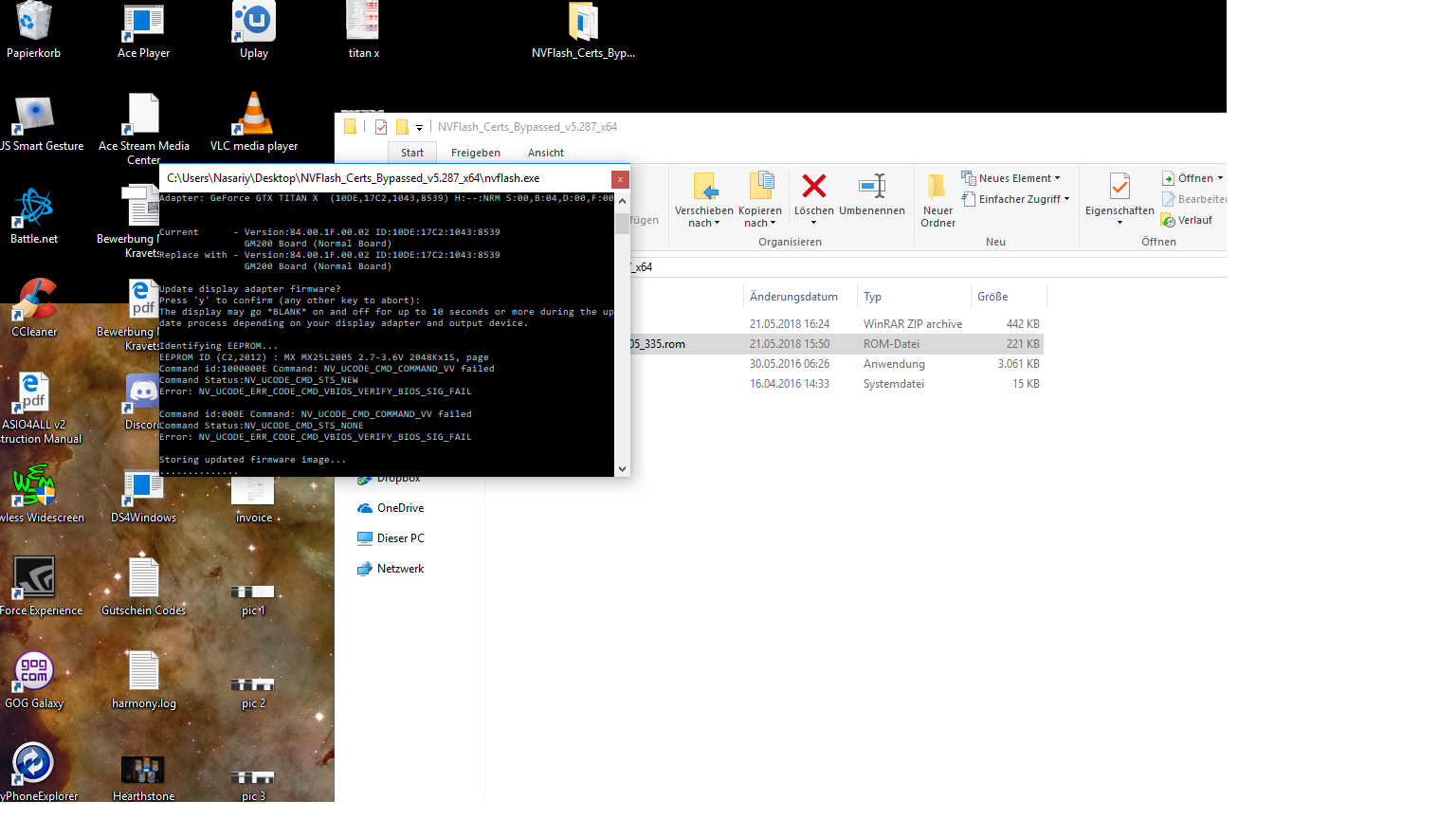Open the GeForce Experience desktop shortcut

tap(35, 586)
